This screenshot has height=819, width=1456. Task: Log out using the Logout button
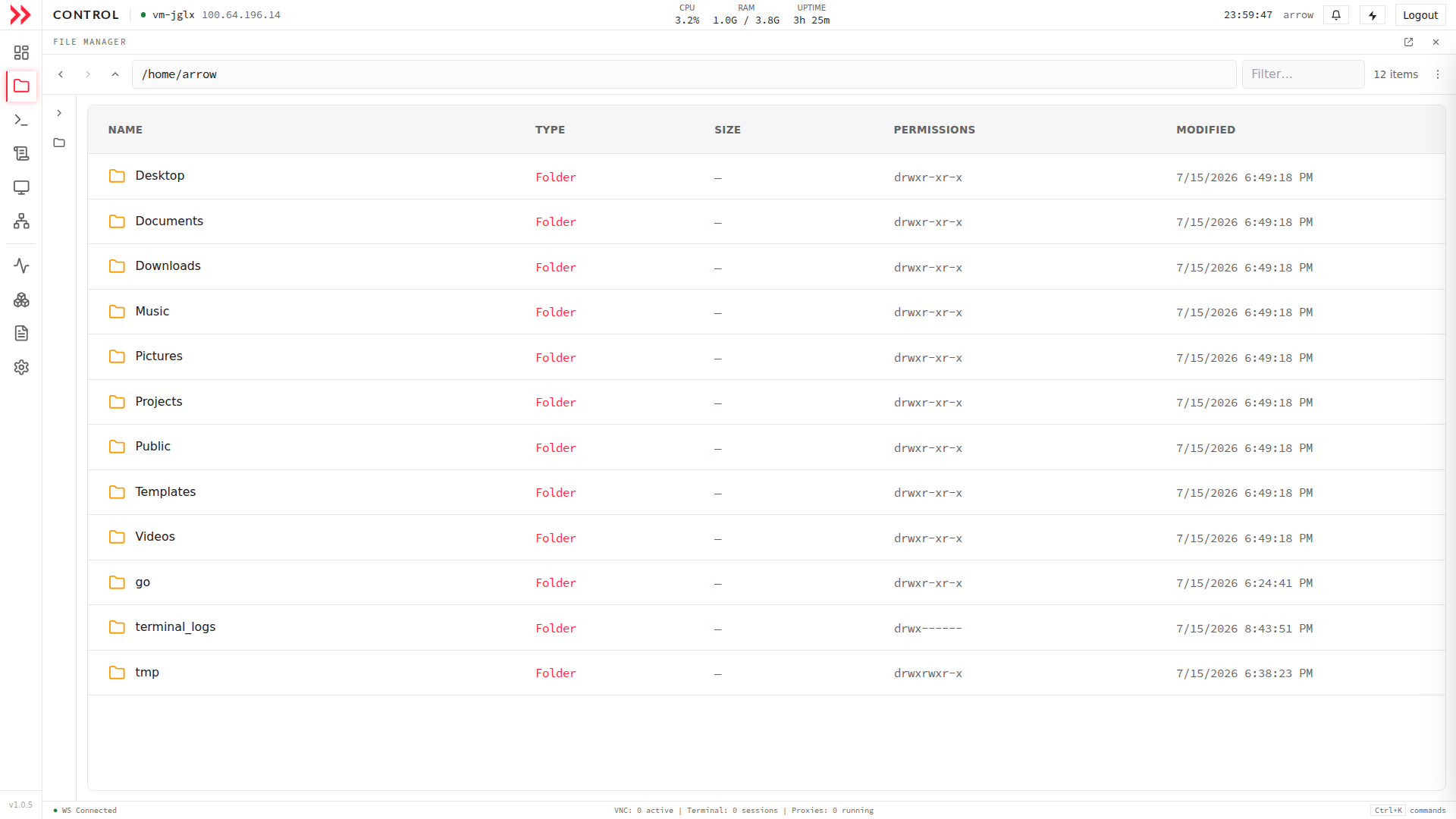1420,15
